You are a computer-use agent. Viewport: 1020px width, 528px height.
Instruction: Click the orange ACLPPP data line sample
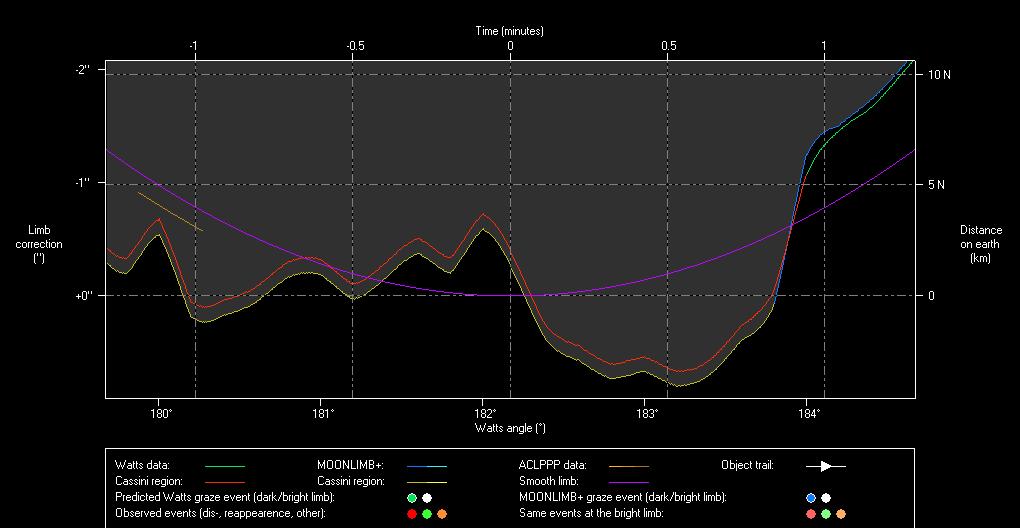[628, 466]
